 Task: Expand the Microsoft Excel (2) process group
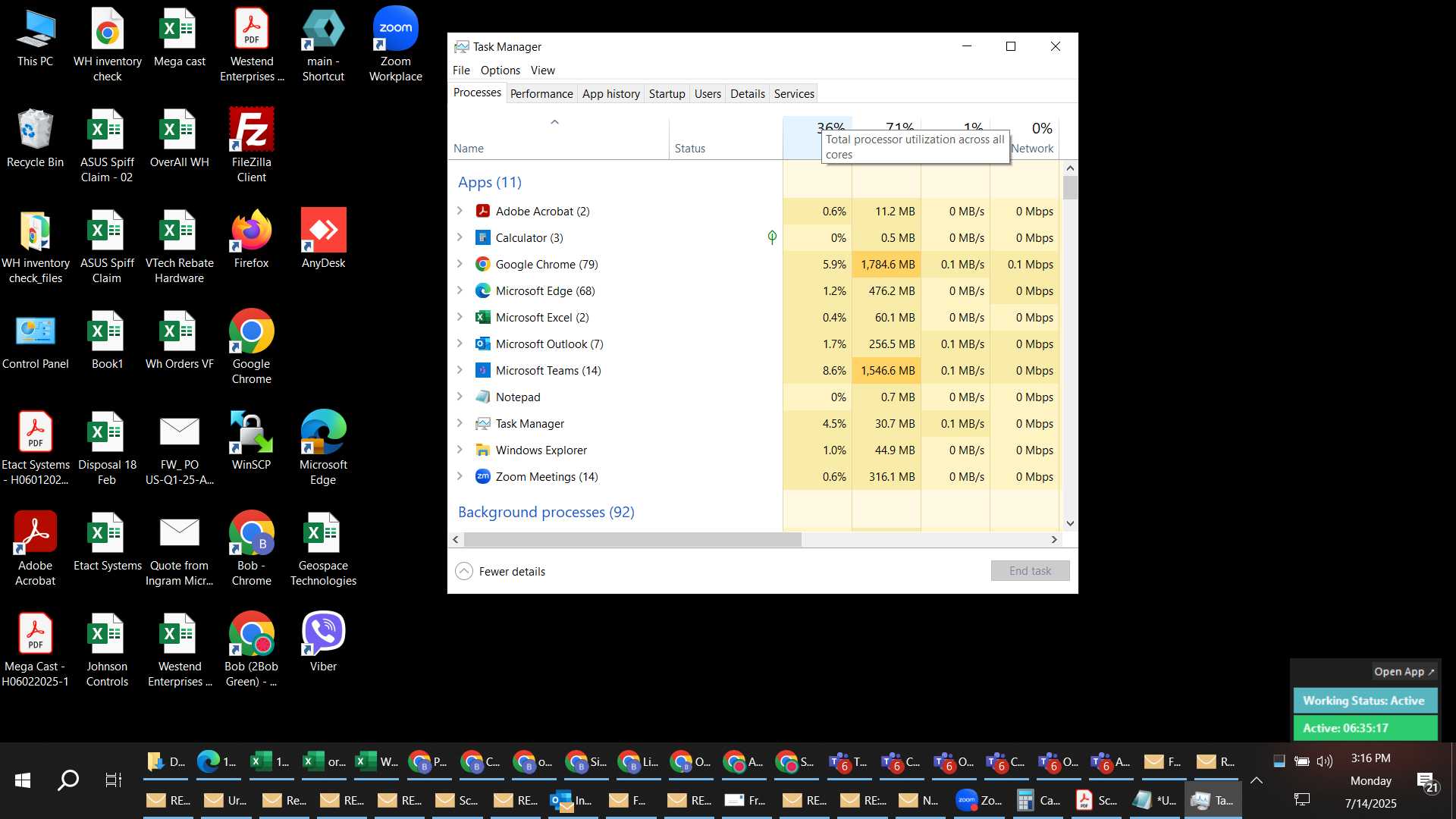click(x=460, y=316)
